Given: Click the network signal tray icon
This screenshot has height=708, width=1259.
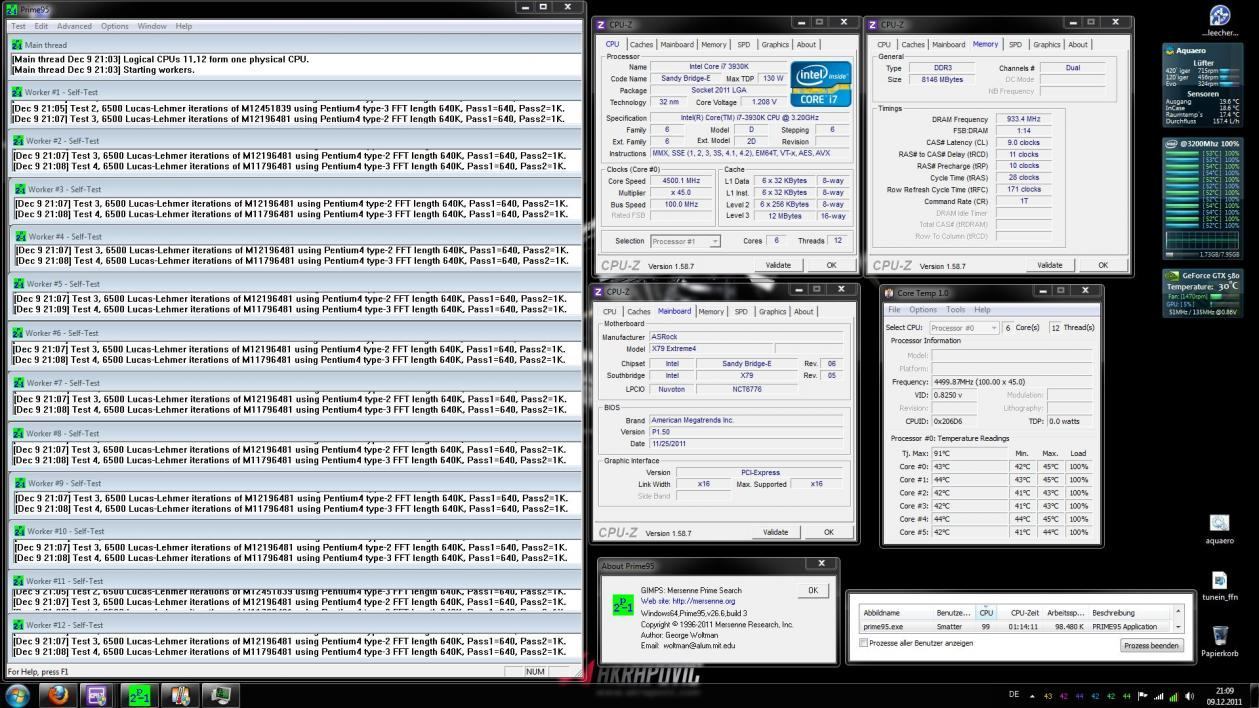Looking at the screenshot, I should pyautogui.click(x=1159, y=695).
